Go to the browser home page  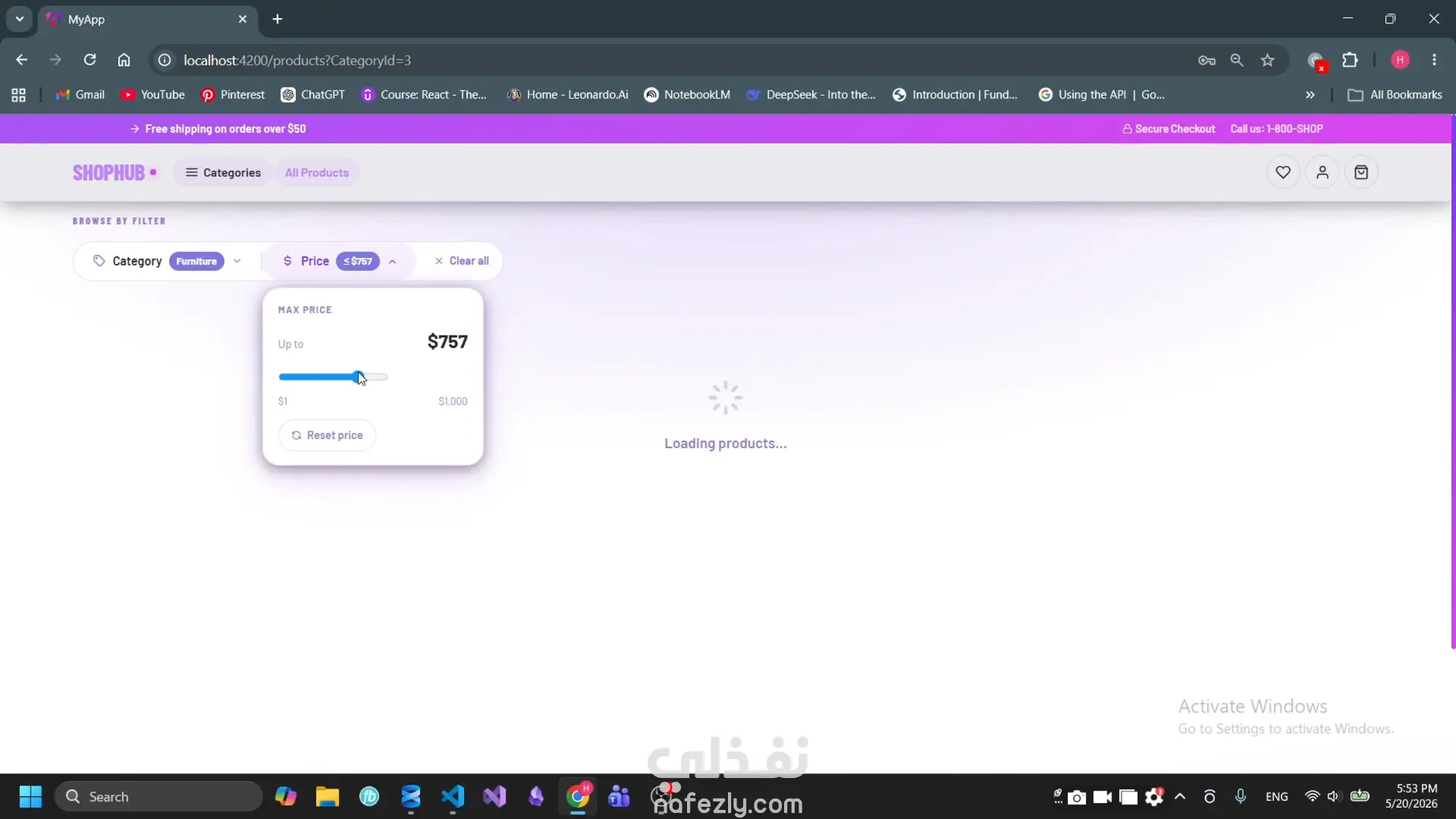(124, 60)
